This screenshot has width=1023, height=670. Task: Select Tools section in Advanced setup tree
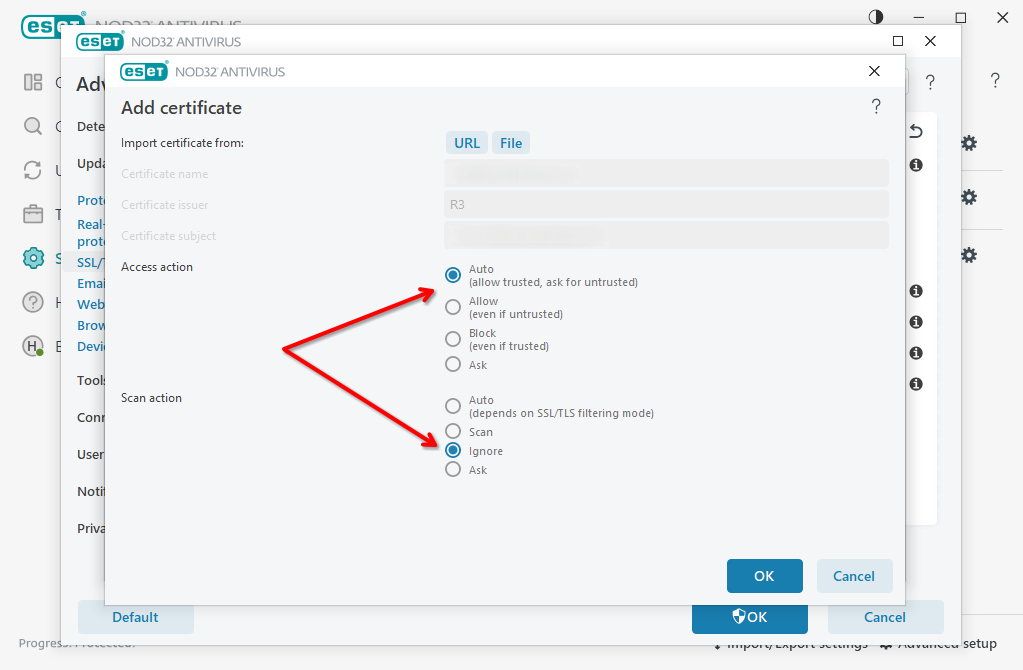click(90, 380)
